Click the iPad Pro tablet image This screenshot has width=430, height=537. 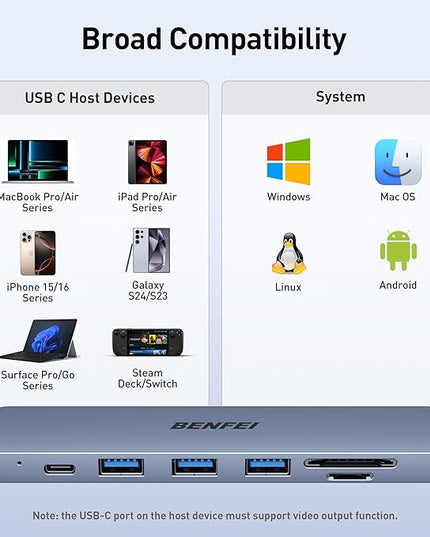(148, 162)
